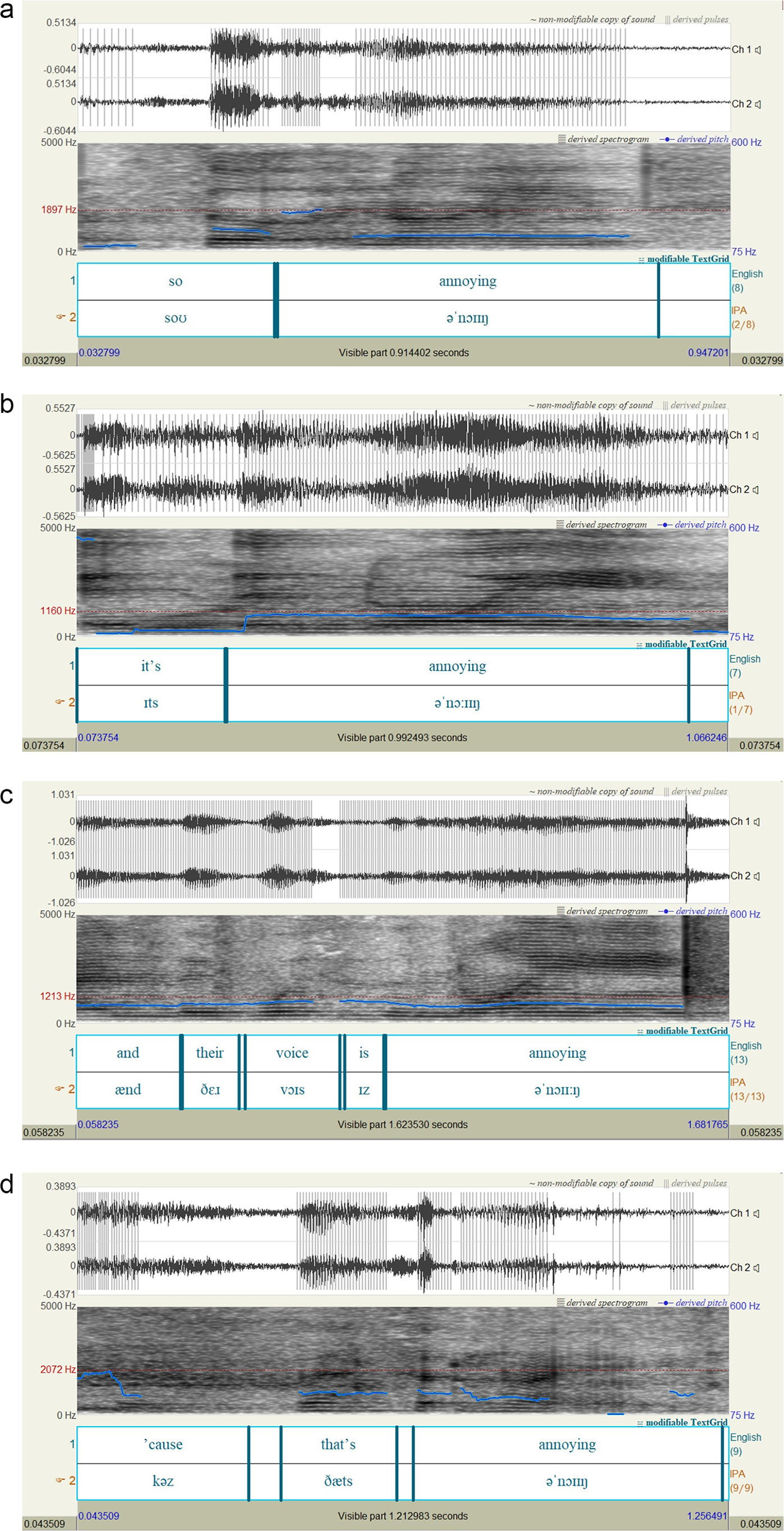
Task: Click the tier 2 pointing-hand icon in panel a
Action: coord(61,317)
